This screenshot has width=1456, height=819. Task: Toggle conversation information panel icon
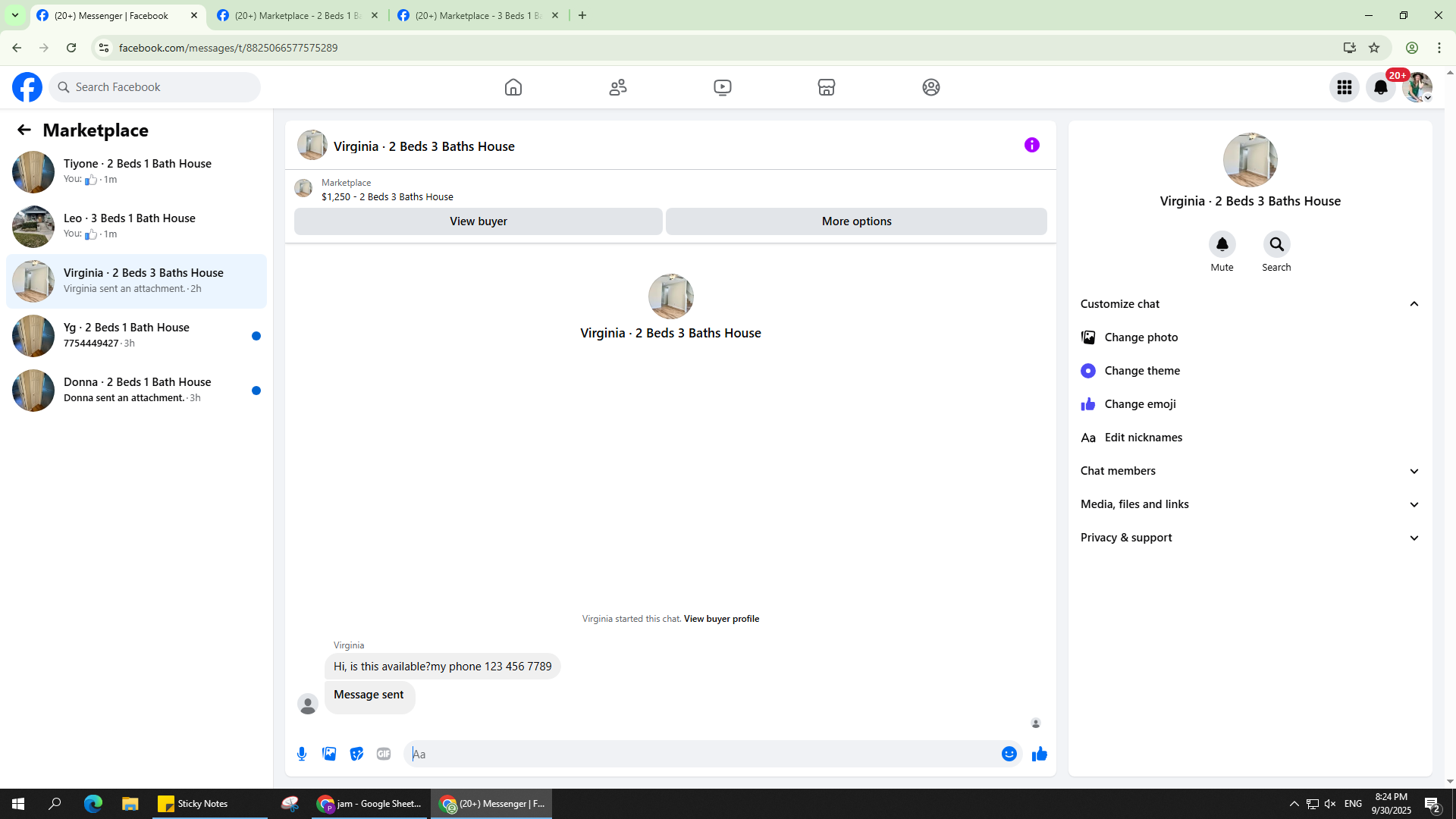coord(1031,145)
